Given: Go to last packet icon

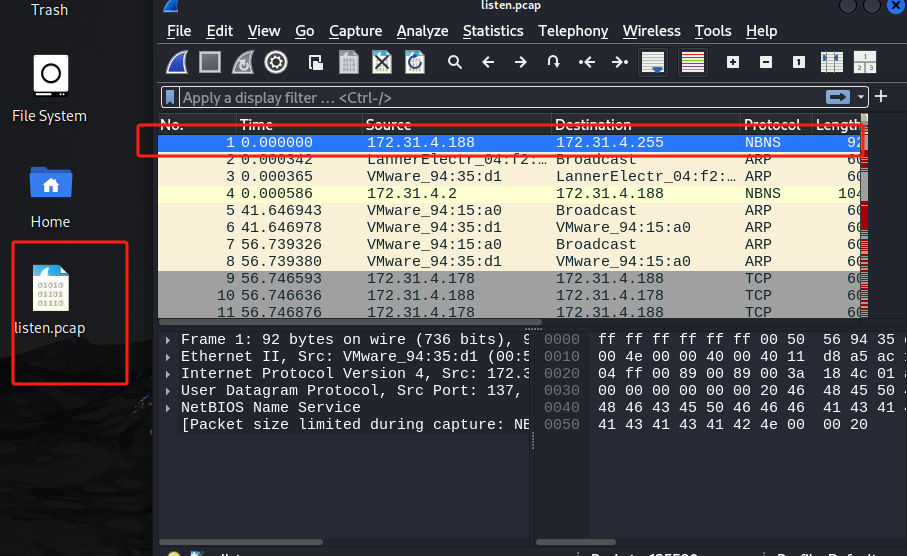Looking at the screenshot, I should 620,62.
